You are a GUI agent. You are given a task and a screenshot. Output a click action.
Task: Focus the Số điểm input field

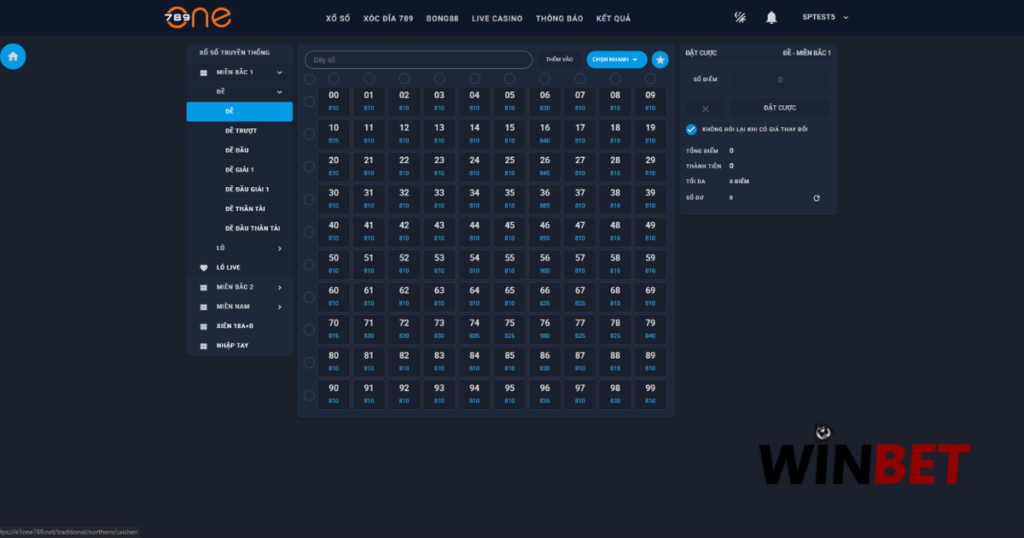pyautogui.click(x=780, y=80)
